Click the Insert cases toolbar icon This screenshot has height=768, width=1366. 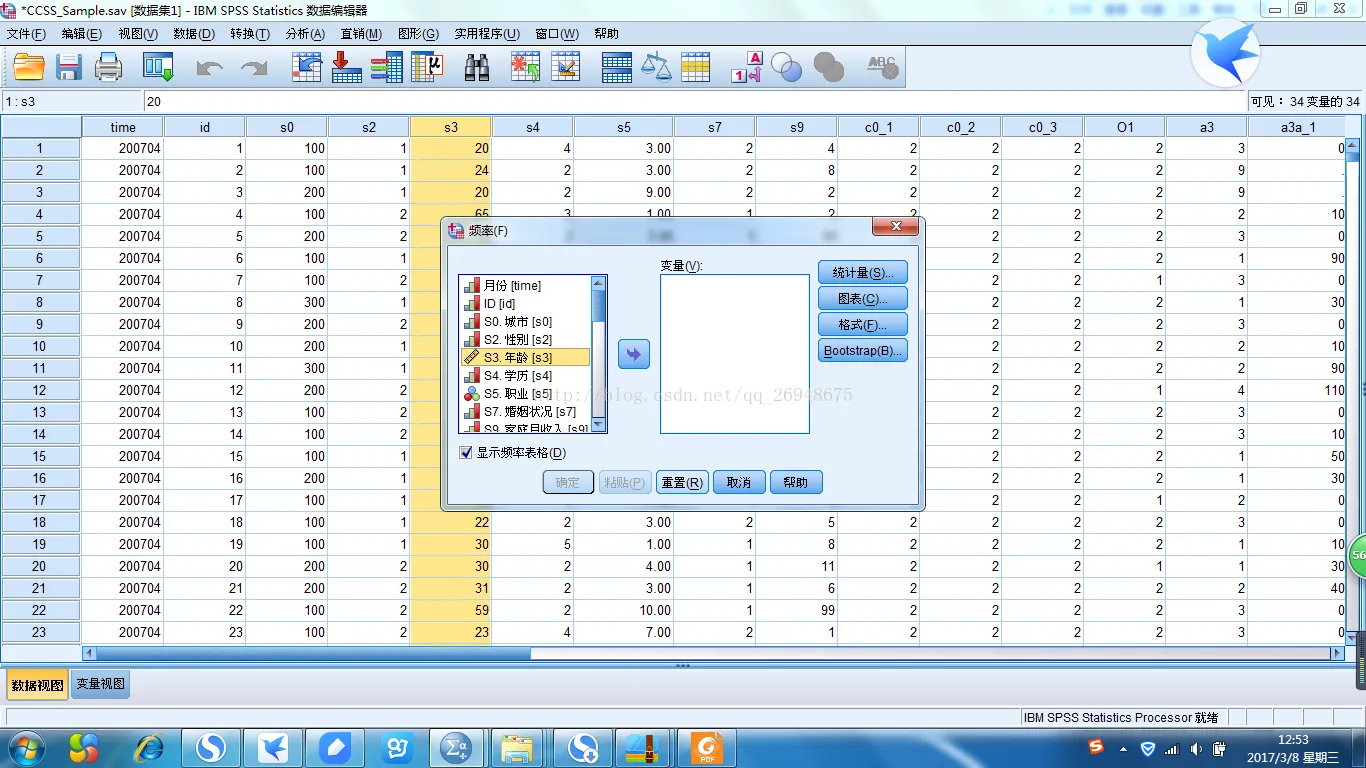pyautogui.click(x=525, y=67)
